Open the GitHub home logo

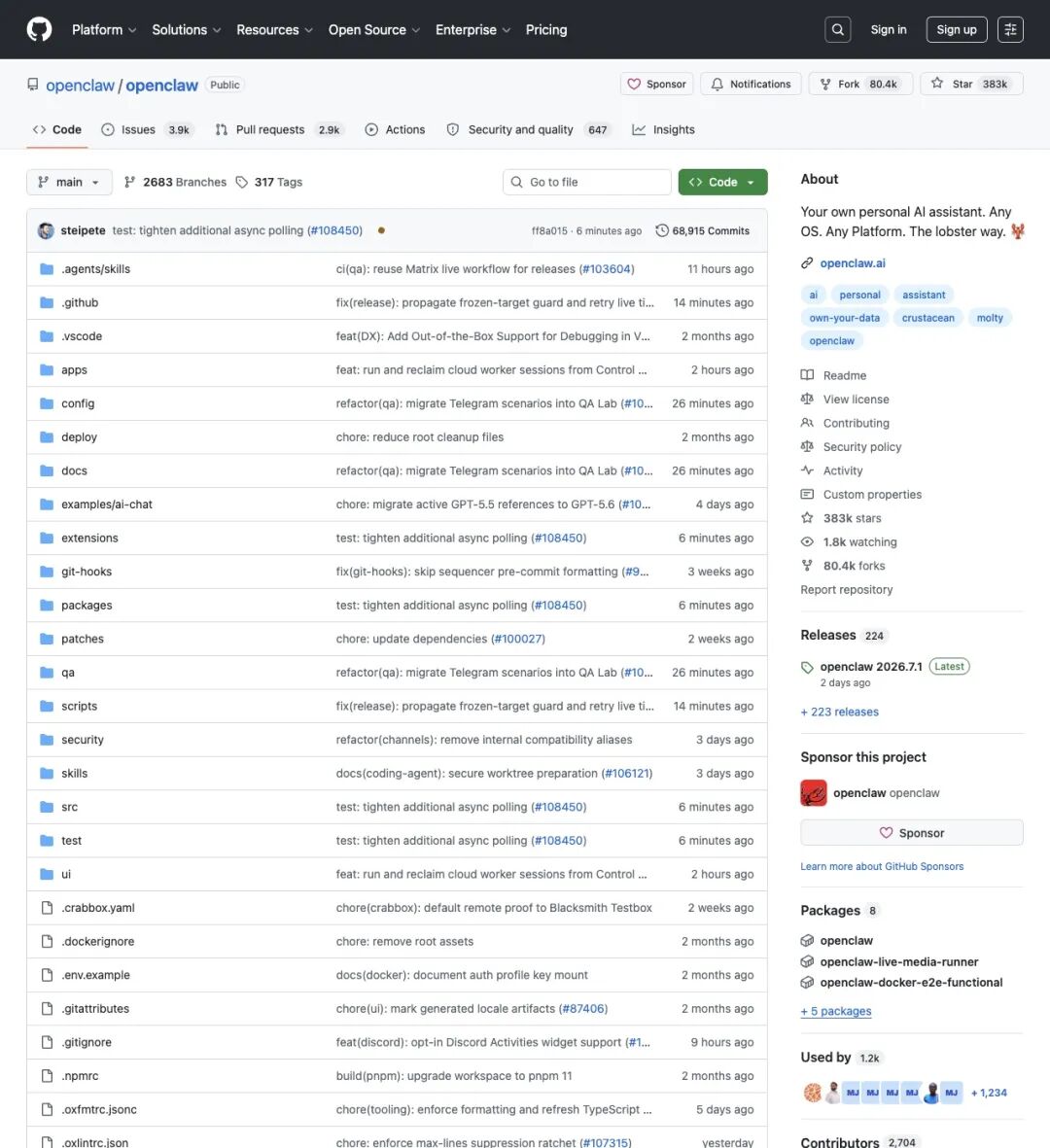coord(40,29)
